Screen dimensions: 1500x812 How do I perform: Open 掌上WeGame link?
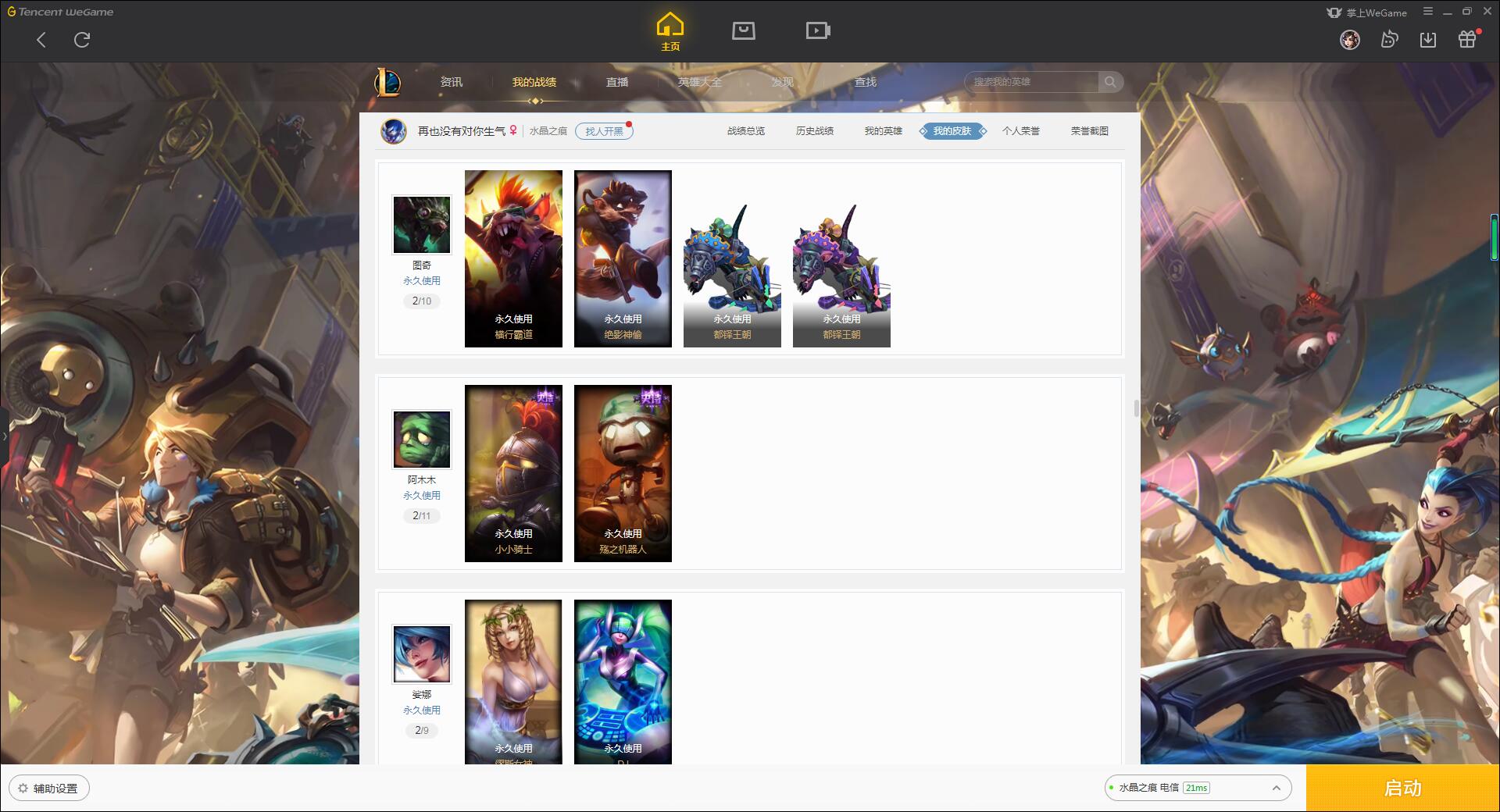1367,12
